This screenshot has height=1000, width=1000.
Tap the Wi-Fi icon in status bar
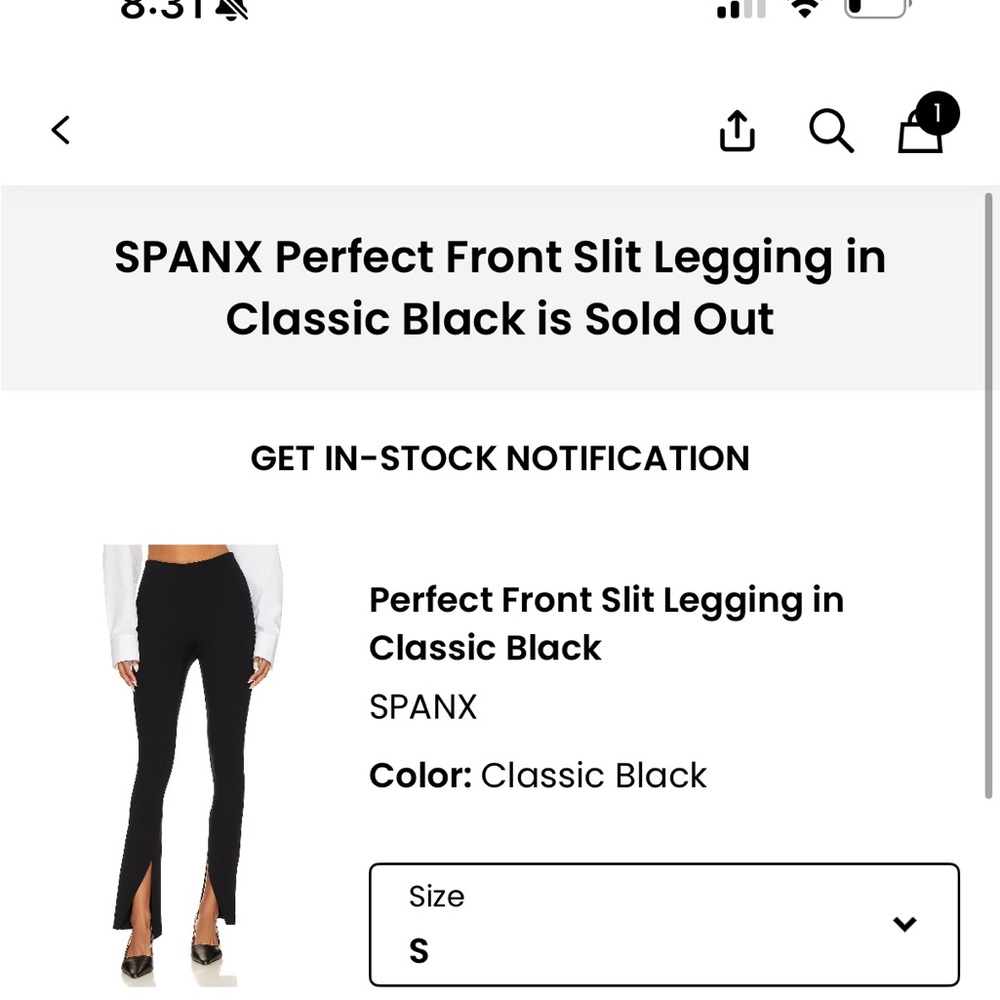coord(806,8)
